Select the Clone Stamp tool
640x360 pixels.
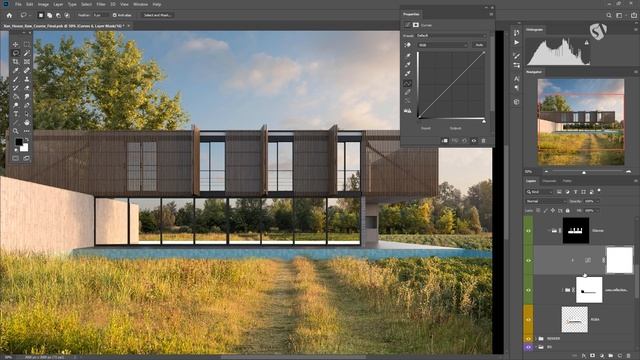27,79
